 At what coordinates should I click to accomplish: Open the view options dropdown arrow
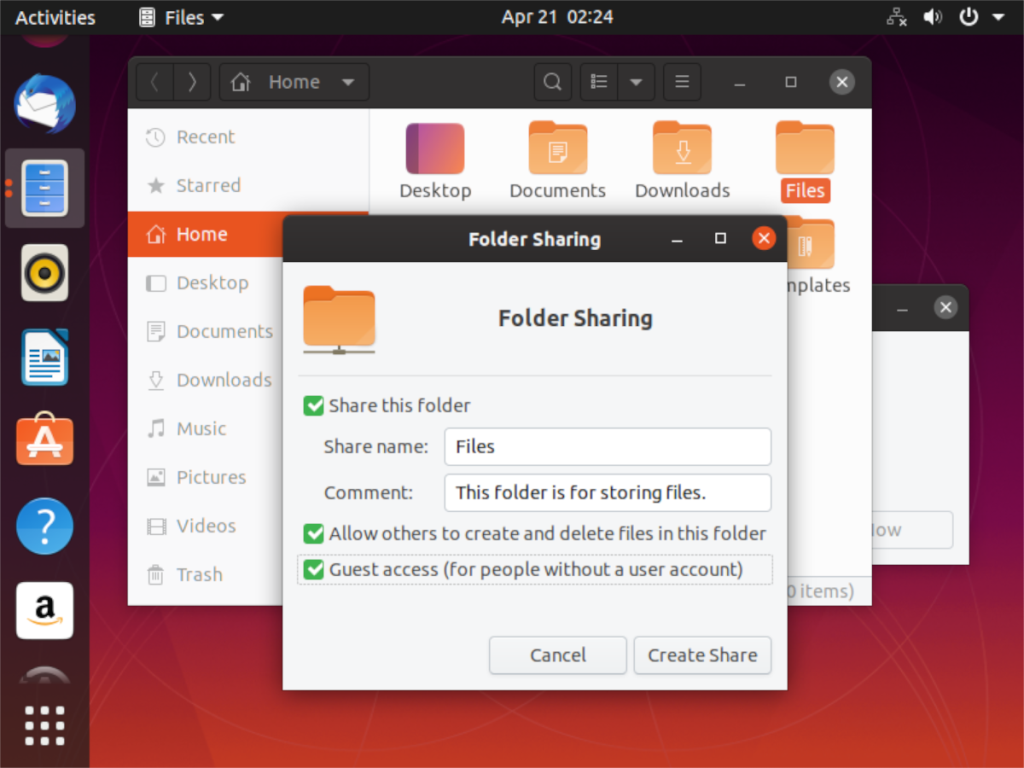click(x=637, y=82)
